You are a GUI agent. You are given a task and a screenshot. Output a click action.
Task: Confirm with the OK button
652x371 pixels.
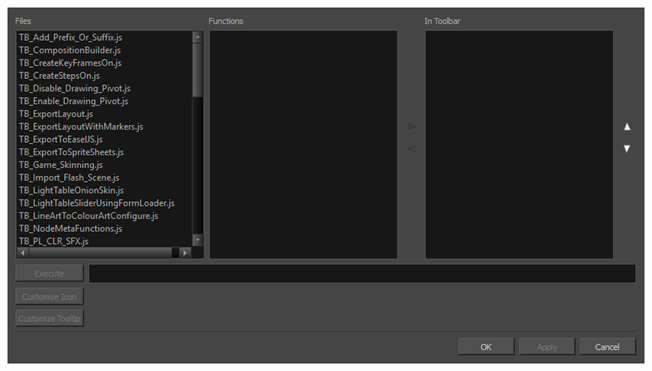point(486,346)
